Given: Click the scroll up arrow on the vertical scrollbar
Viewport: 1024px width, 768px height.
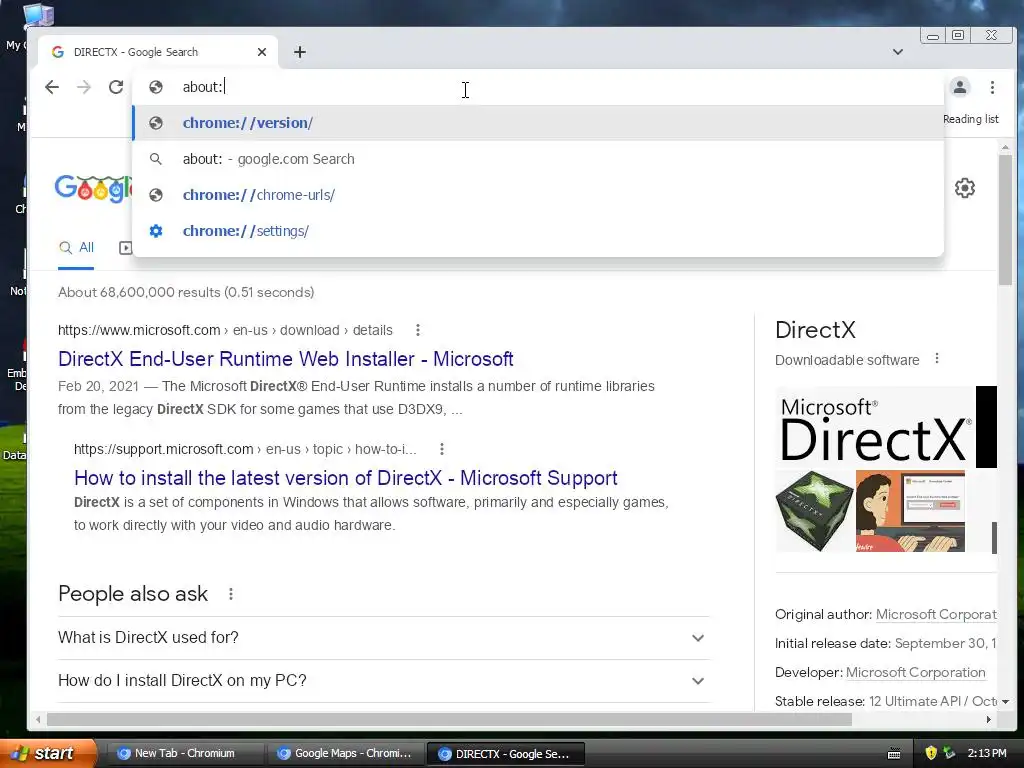Looking at the screenshot, I should click(1005, 147).
